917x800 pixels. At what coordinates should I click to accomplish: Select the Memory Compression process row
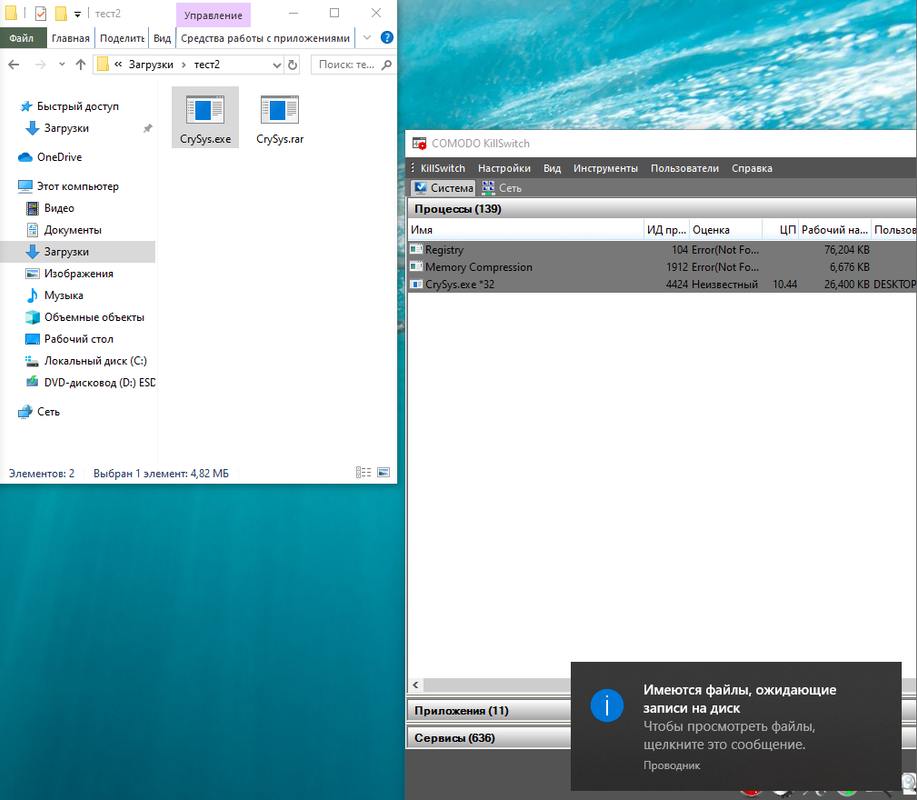tap(662, 267)
